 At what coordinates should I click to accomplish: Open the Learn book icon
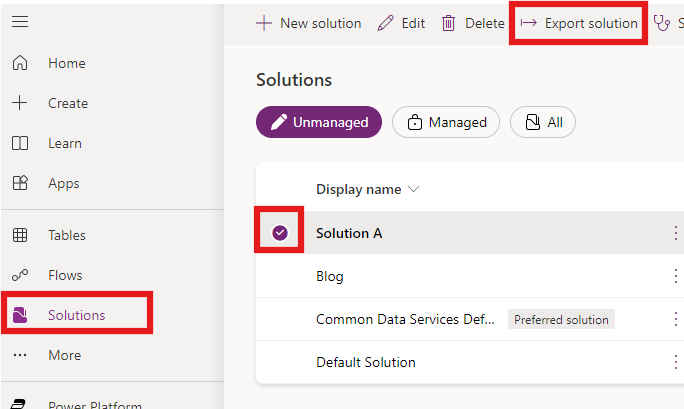point(20,143)
